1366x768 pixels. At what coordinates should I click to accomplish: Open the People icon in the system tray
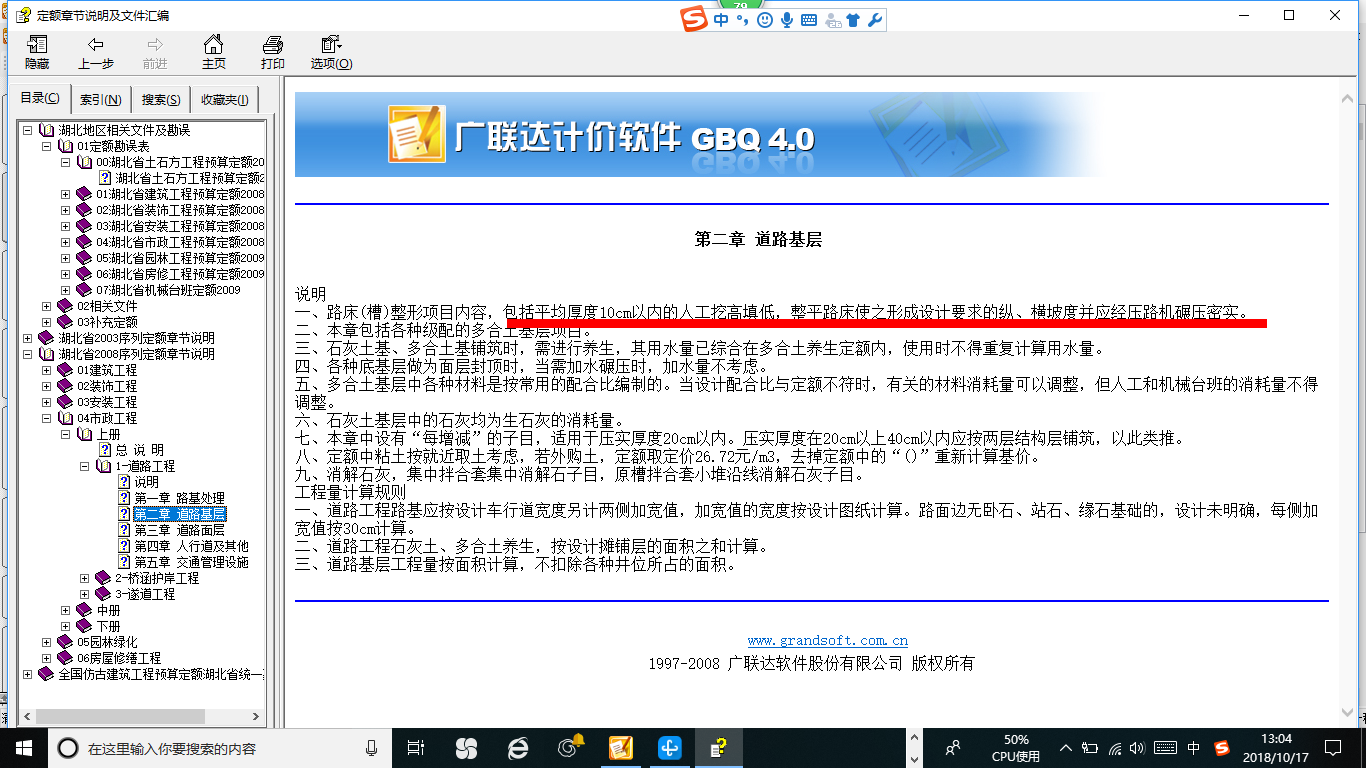(x=953, y=747)
